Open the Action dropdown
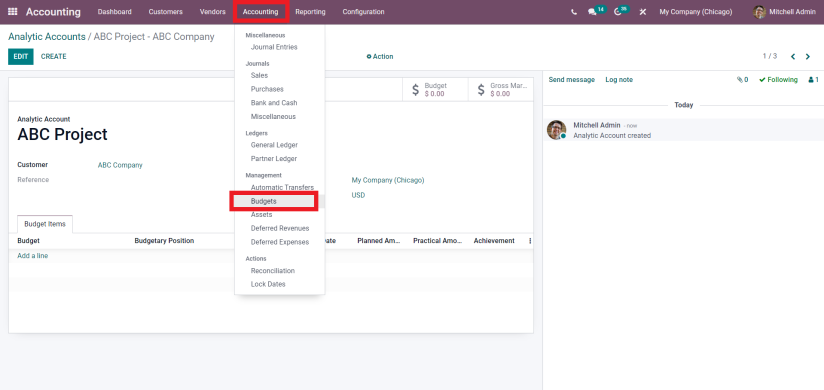This screenshot has height=390, width=824. point(380,57)
